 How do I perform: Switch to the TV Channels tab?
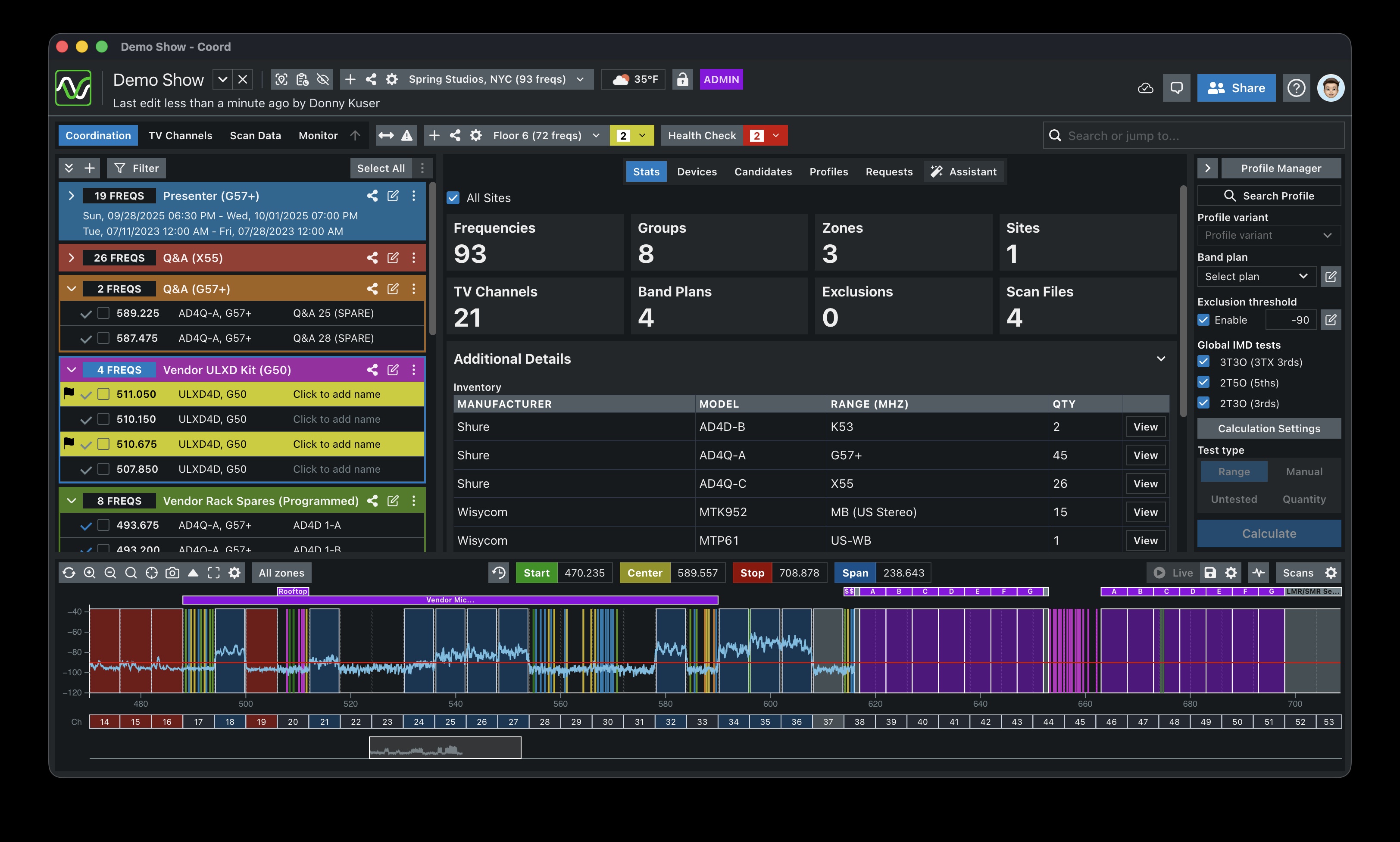pos(180,136)
